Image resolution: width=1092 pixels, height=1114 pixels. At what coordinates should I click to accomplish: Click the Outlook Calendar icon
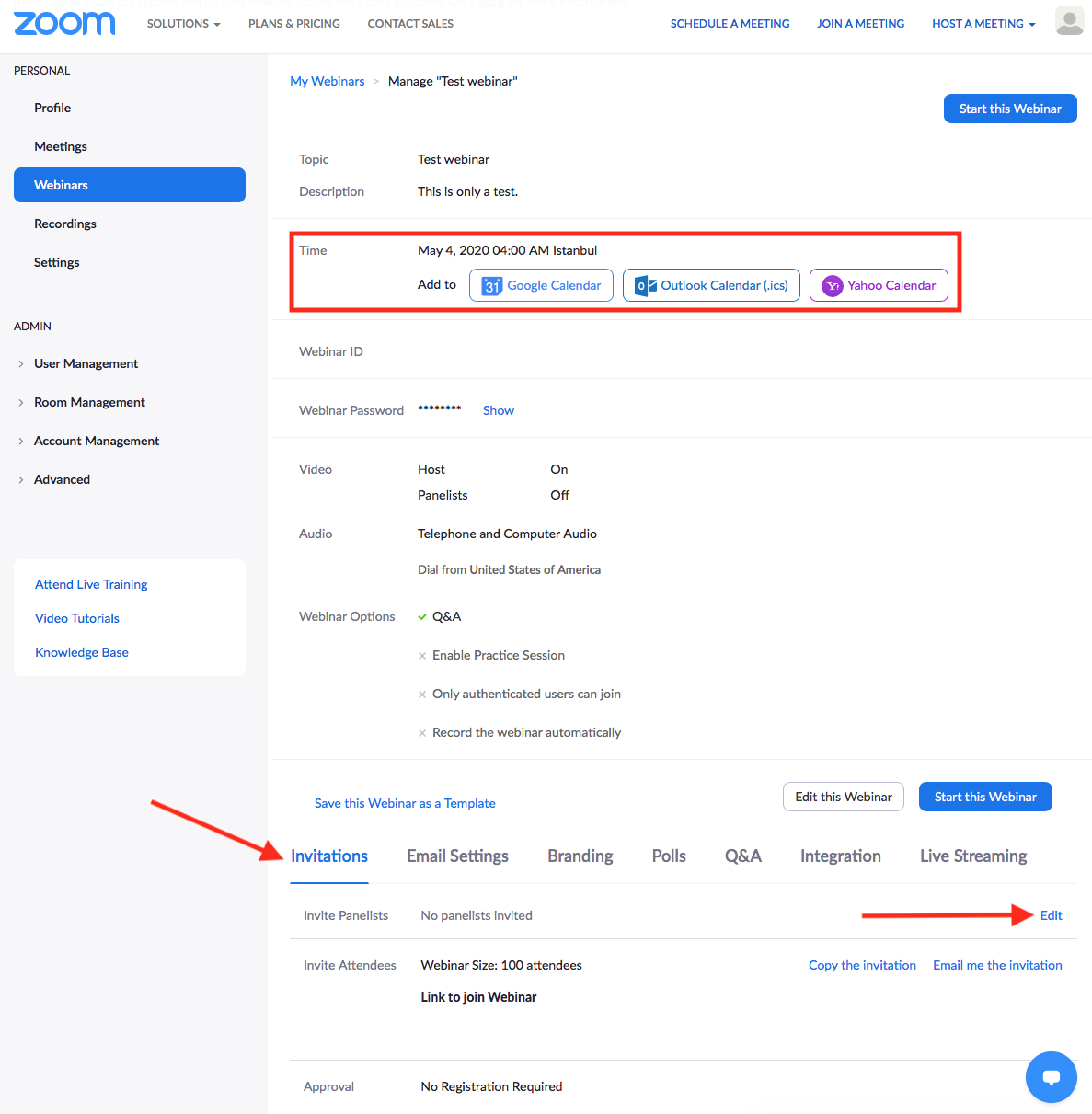(646, 286)
